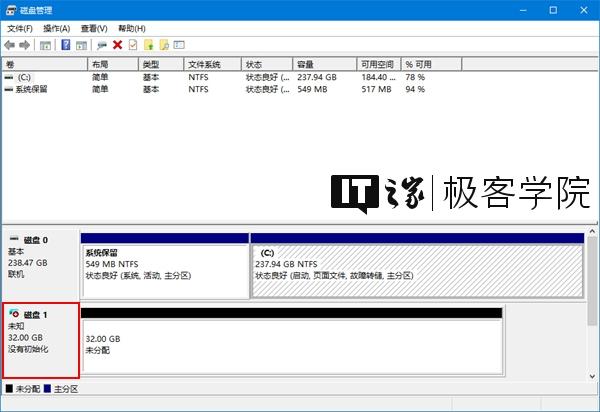Click the disk pane scrollbar up arrow

click(x=592, y=231)
